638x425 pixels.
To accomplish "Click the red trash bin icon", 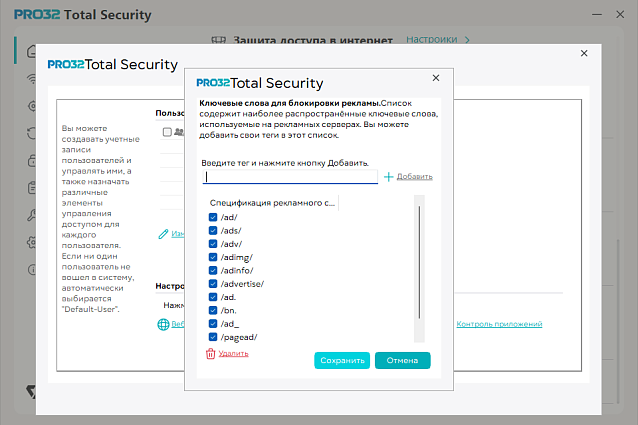I will 210,354.
